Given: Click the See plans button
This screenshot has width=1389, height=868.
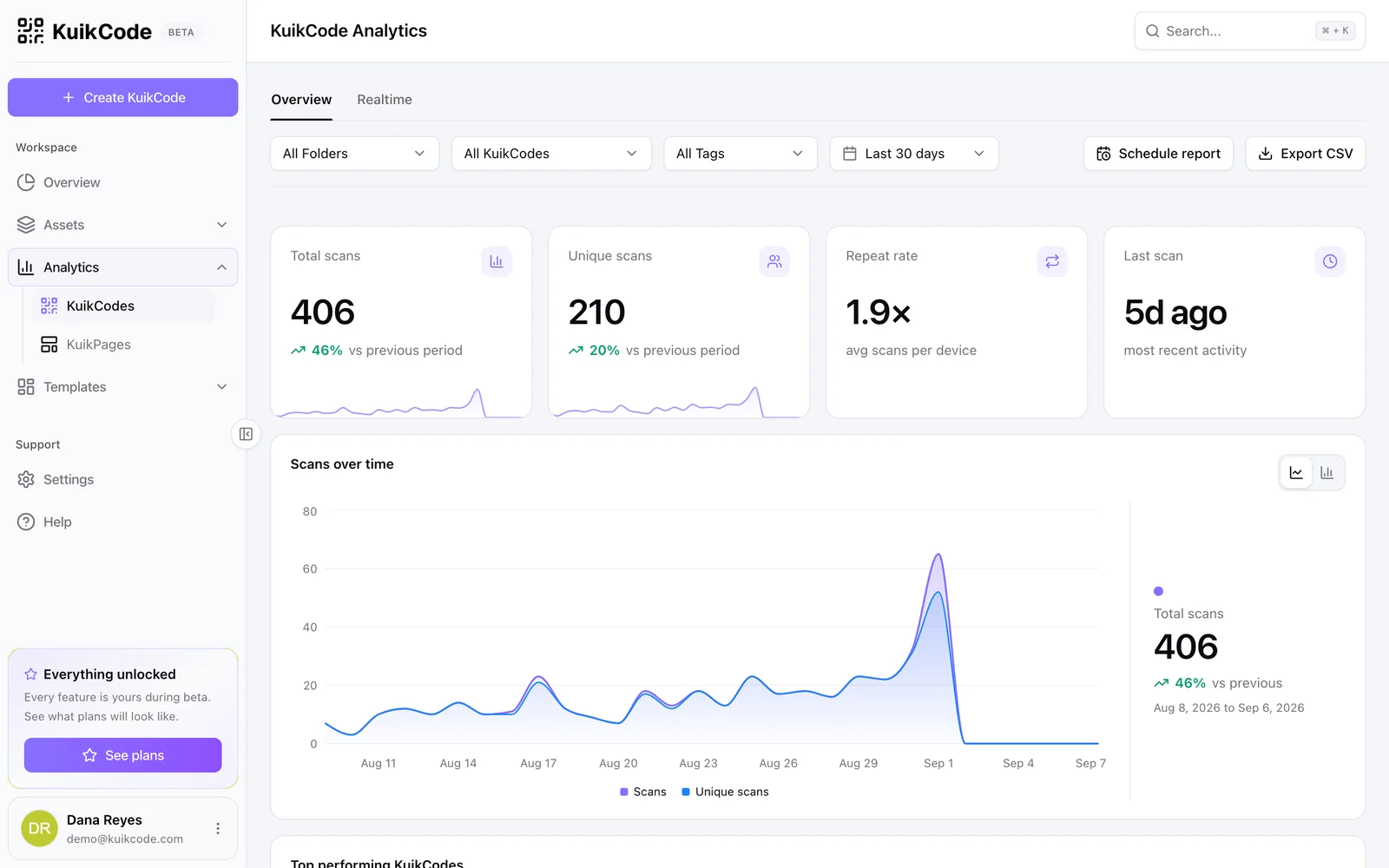Looking at the screenshot, I should 123,755.
